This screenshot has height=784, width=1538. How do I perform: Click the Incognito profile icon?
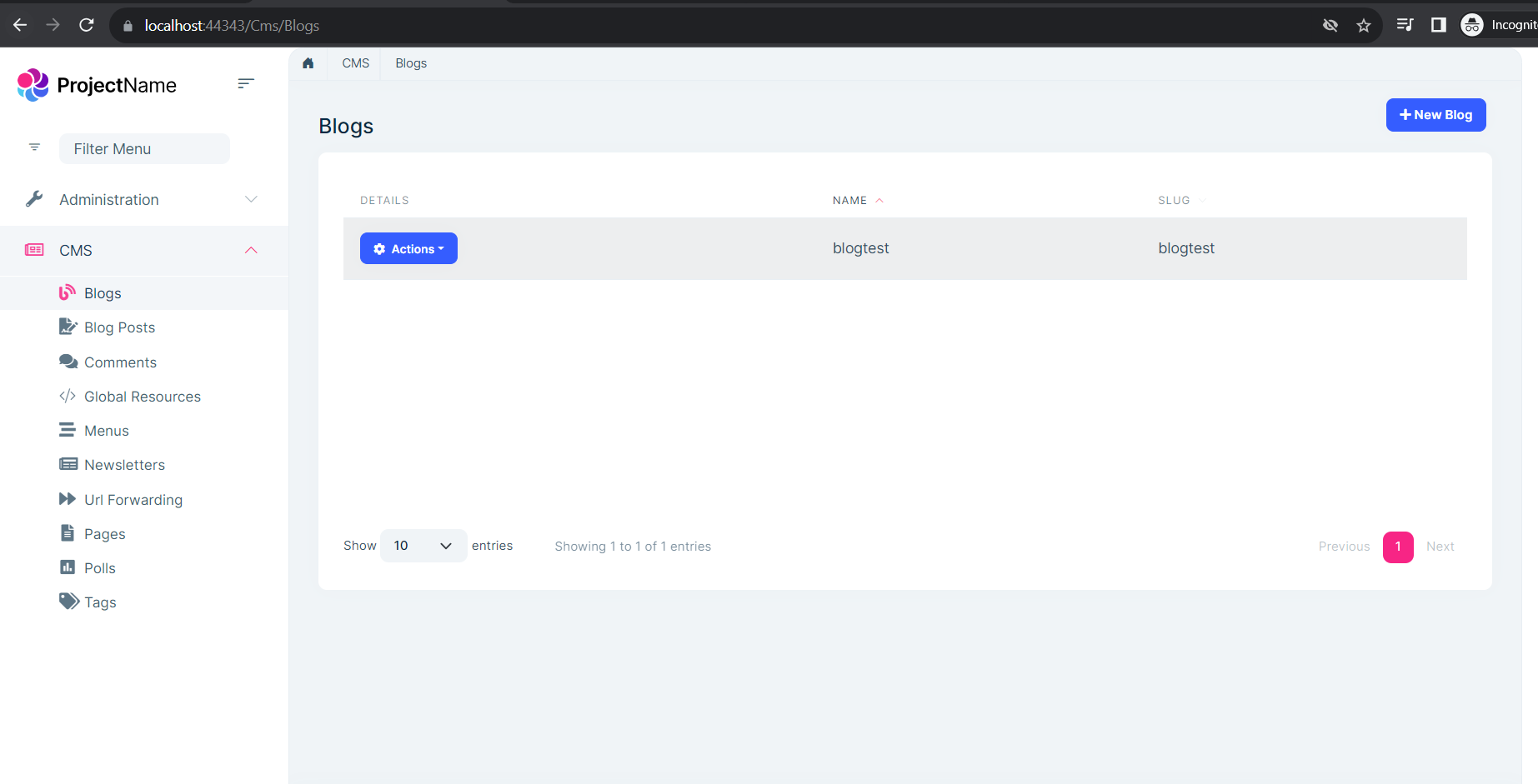1472,25
